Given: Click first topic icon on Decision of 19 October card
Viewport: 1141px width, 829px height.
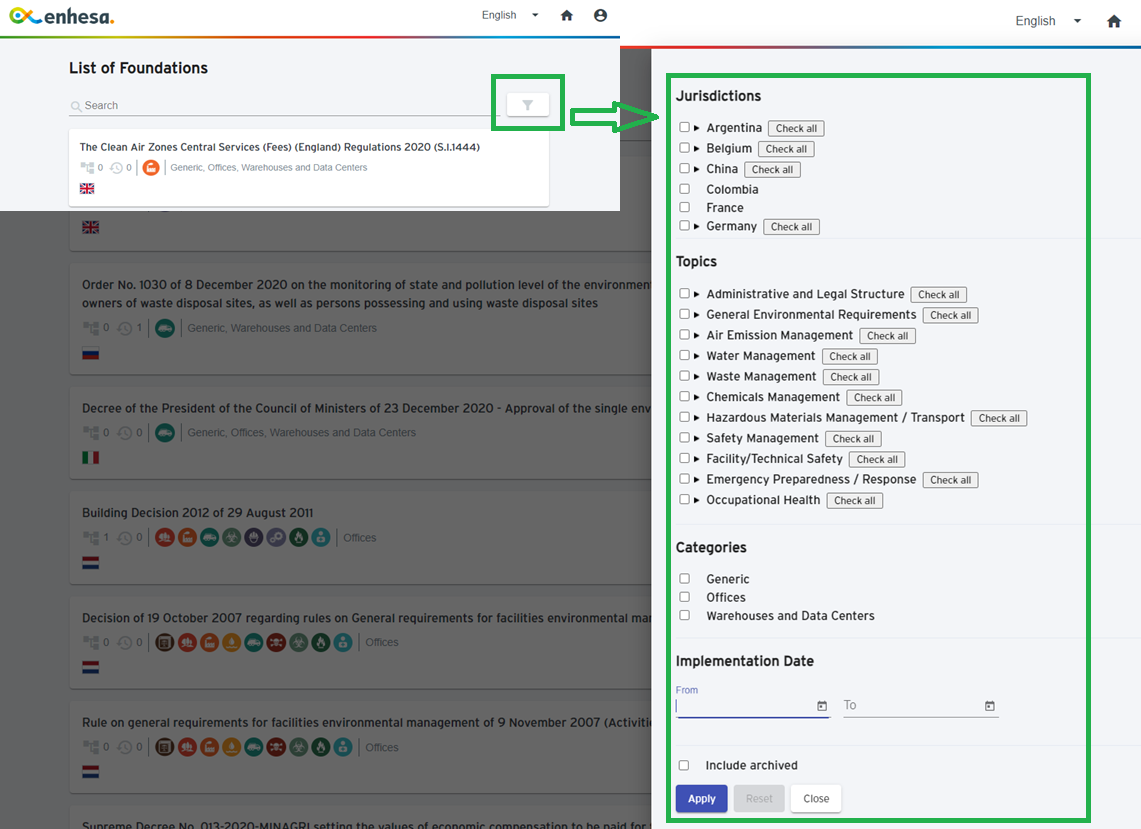Looking at the screenshot, I should click(165, 643).
